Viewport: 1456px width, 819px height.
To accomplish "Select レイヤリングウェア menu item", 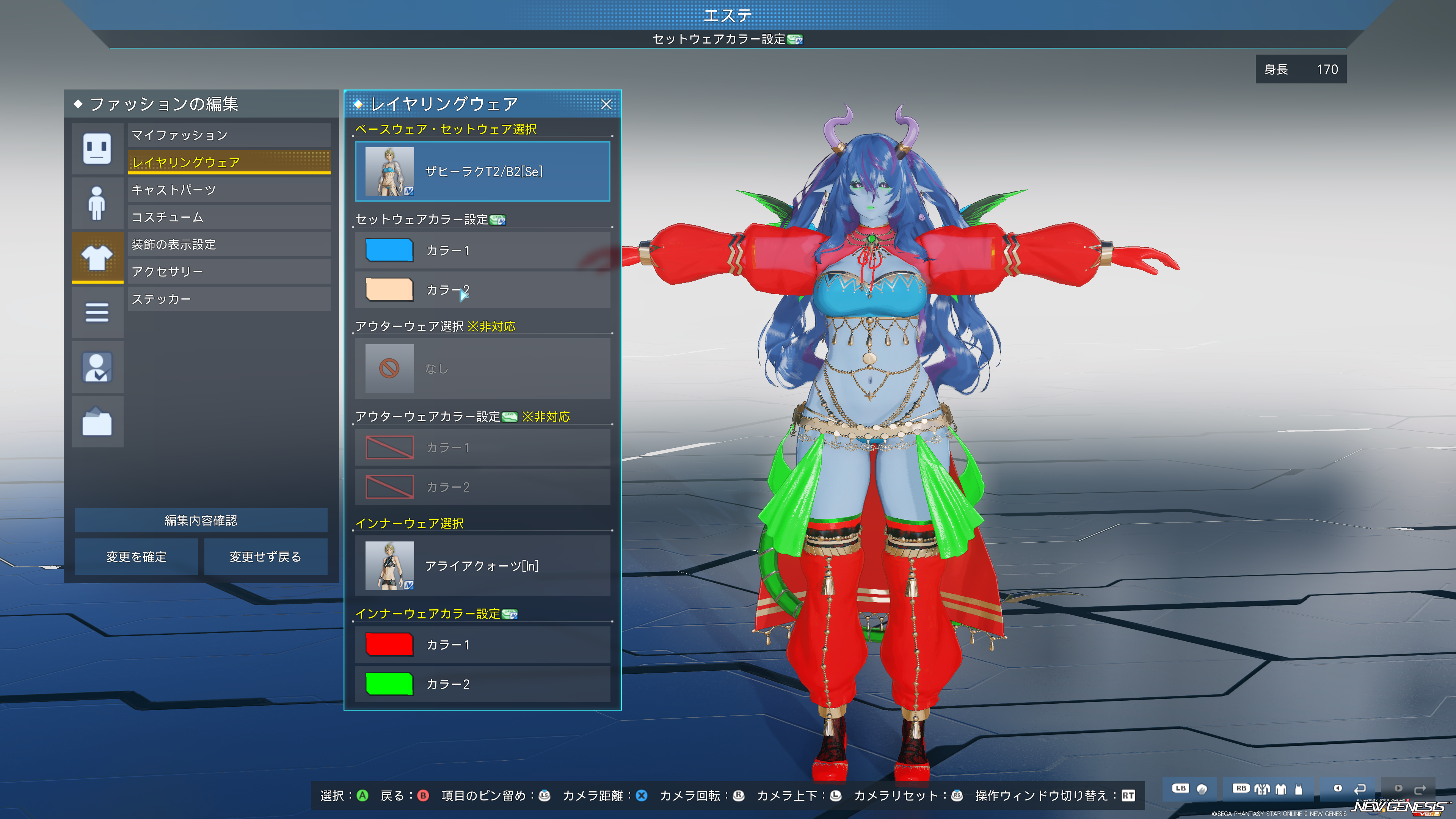I will 229,162.
